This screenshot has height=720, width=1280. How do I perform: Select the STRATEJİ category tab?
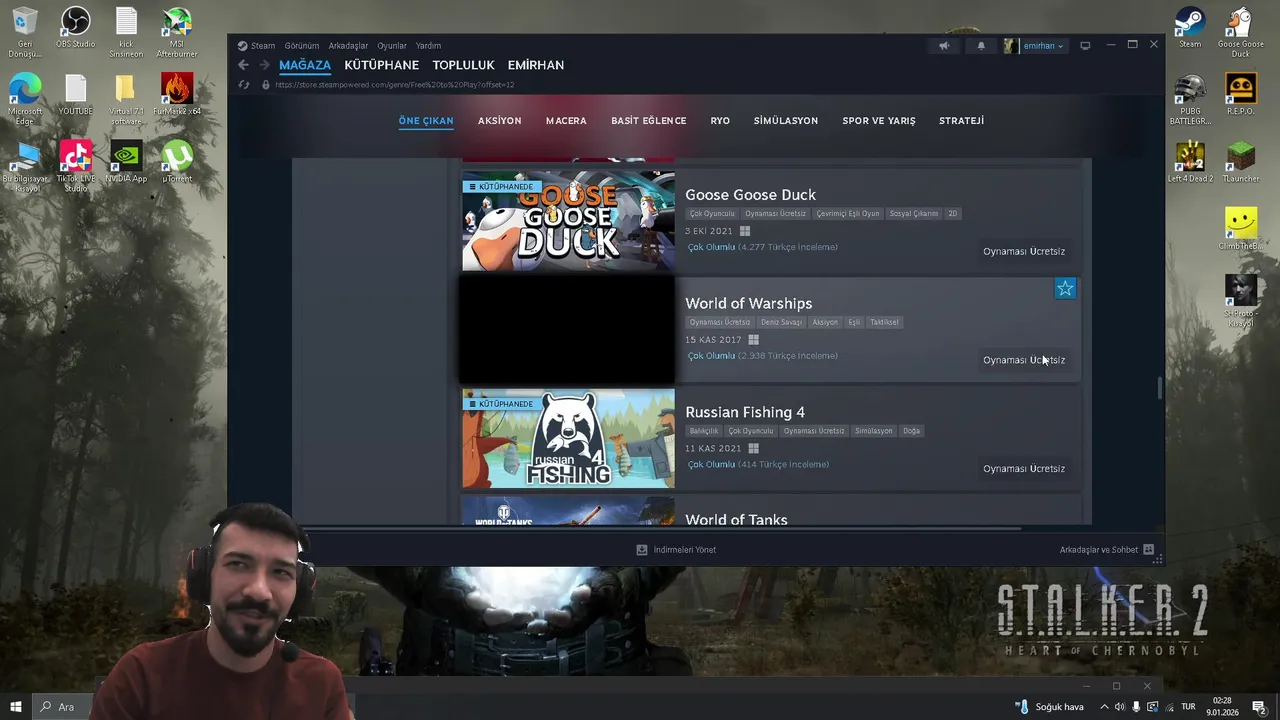pos(961,120)
